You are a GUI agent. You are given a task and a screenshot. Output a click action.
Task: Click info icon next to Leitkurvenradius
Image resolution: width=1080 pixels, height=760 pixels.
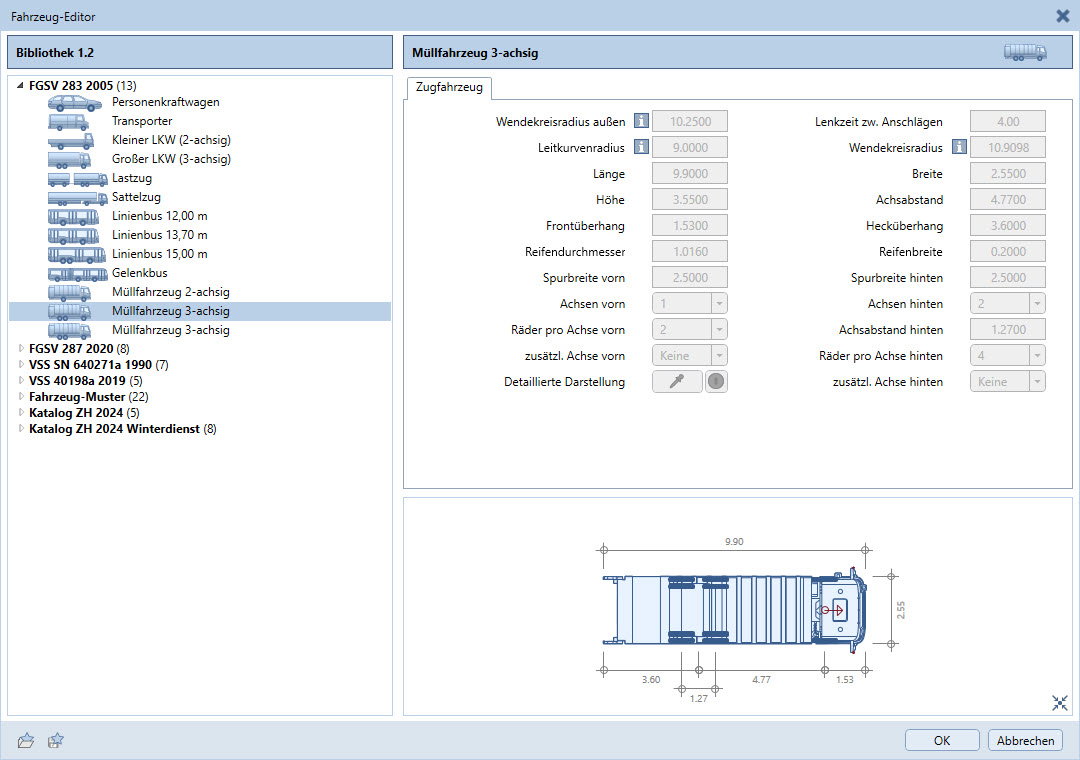tap(641, 148)
